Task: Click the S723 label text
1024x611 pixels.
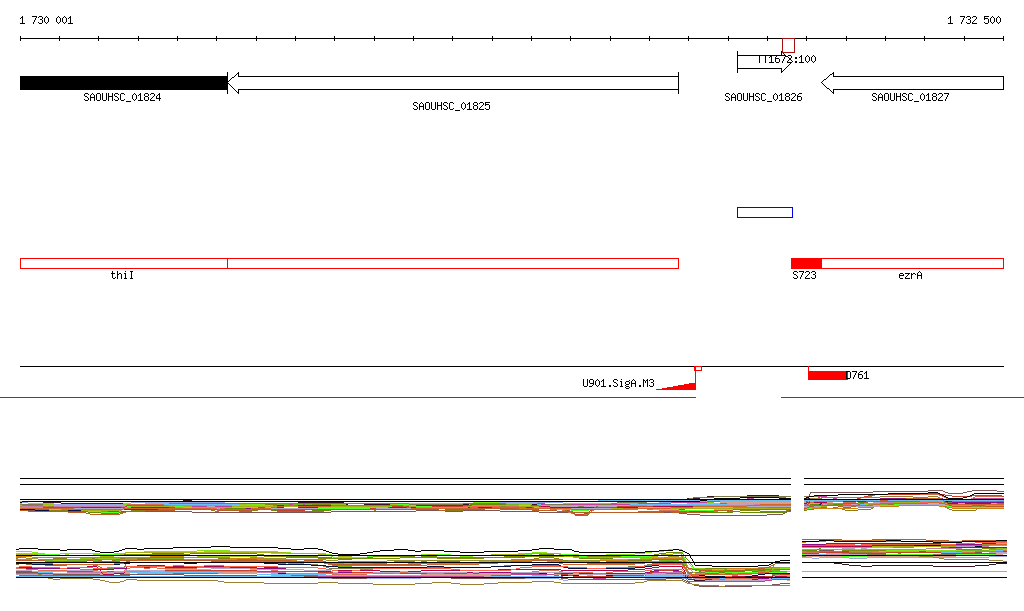Action: click(805, 275)
